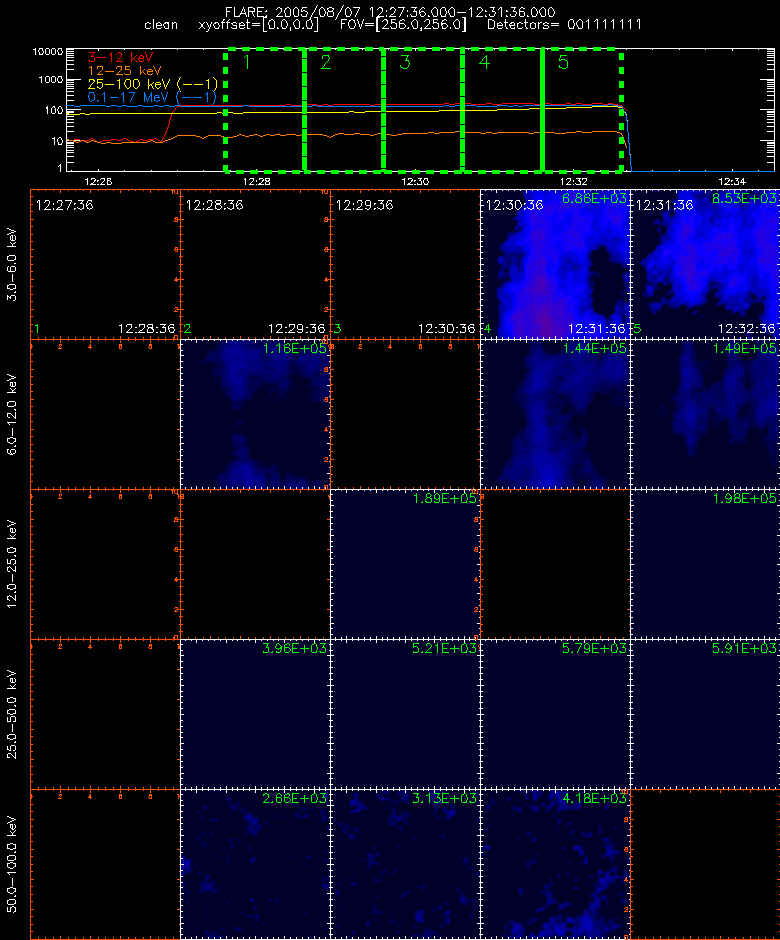Open the 3.0-6.0 keV image with 6.86E+03

point(555,264)
